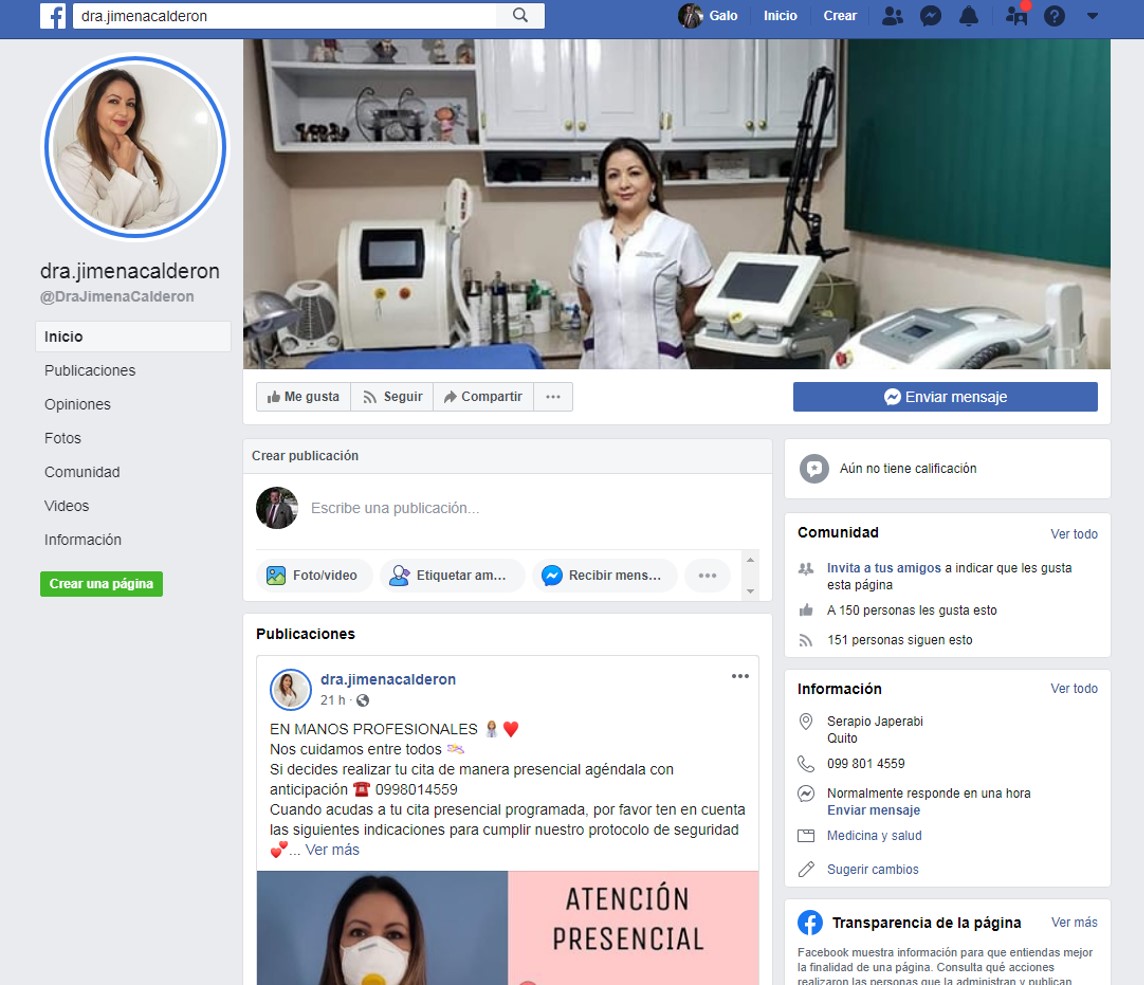
Task: Open Medicina y salud category link
Action: [874, 836]
